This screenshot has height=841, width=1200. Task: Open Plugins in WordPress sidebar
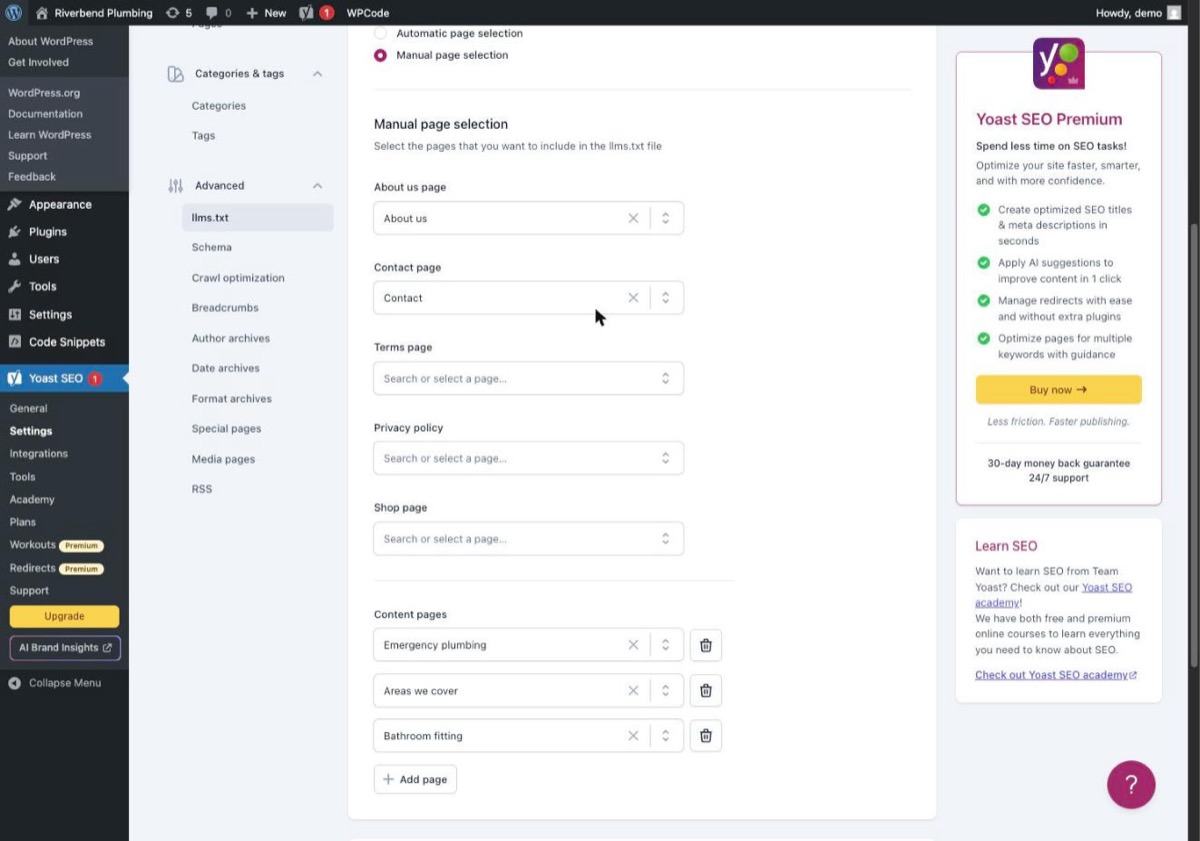48,232
